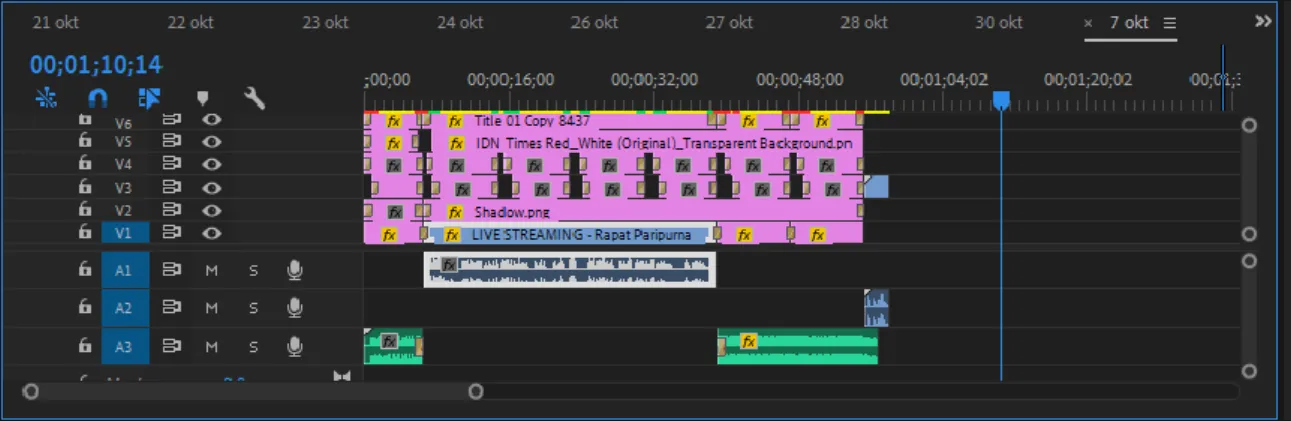Image resolution: width=1291 pixels, height=421 pixels.
Task: Target video track V3 label
Action: [123, 187]
